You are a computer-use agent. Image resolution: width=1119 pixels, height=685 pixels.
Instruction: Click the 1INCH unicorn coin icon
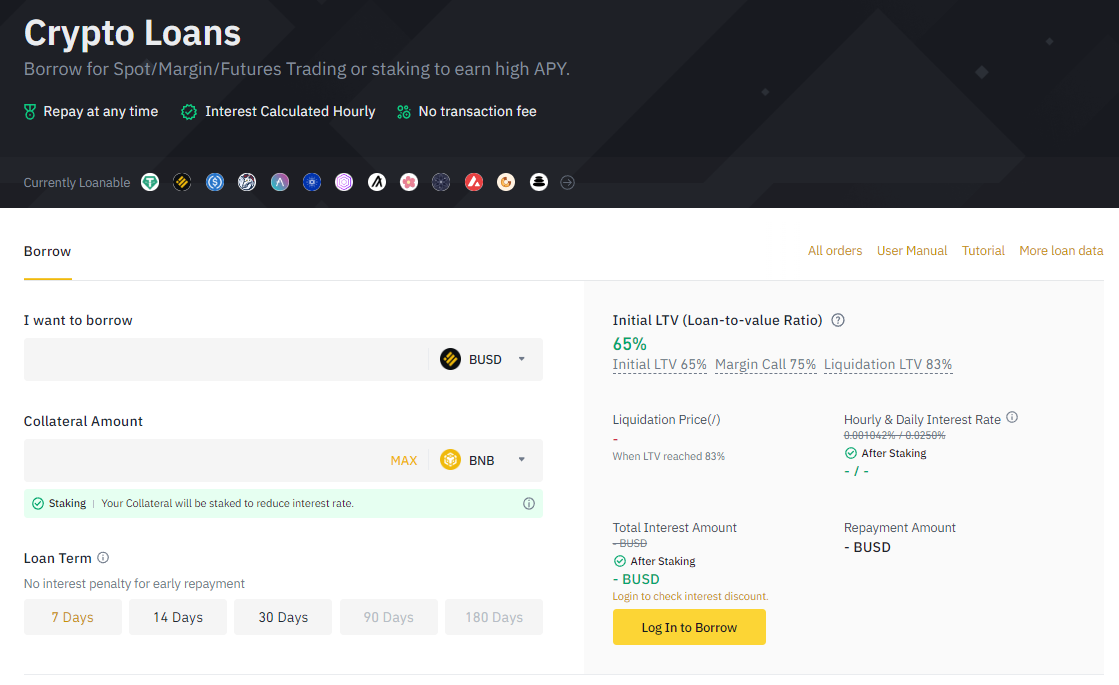(x=247, y=182)
